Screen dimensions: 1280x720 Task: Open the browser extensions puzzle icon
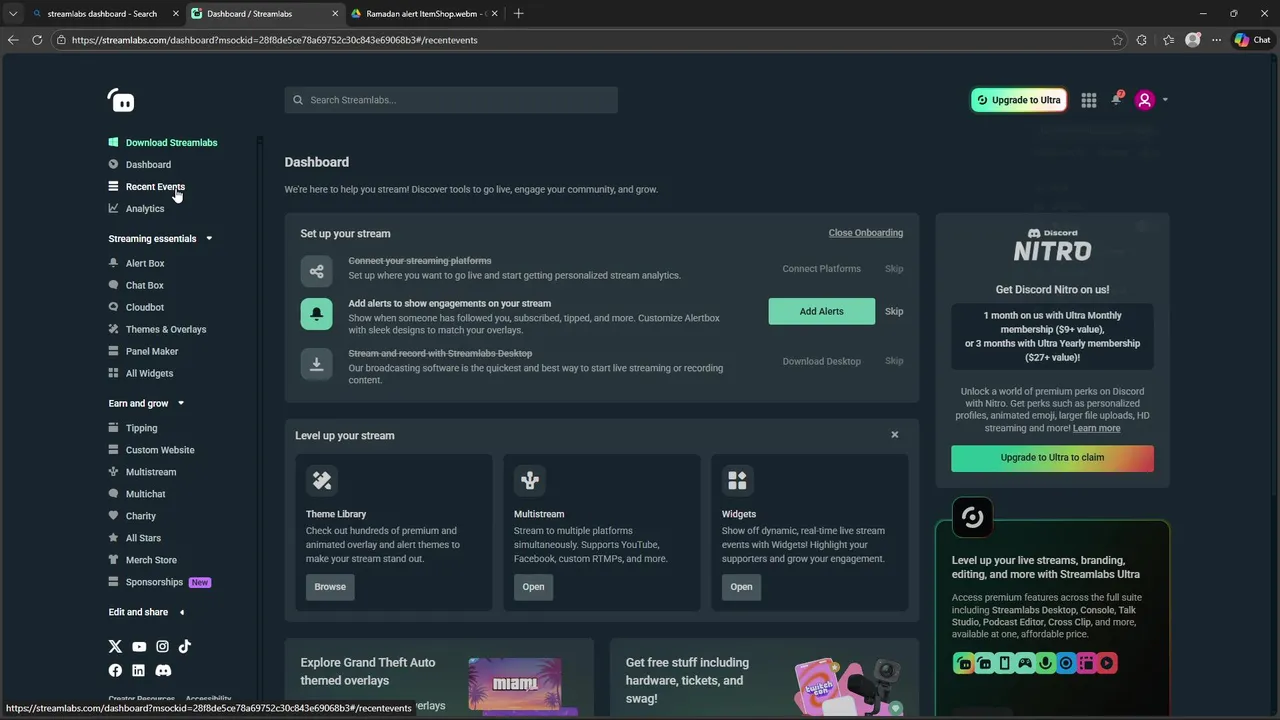coord(1142,40)
